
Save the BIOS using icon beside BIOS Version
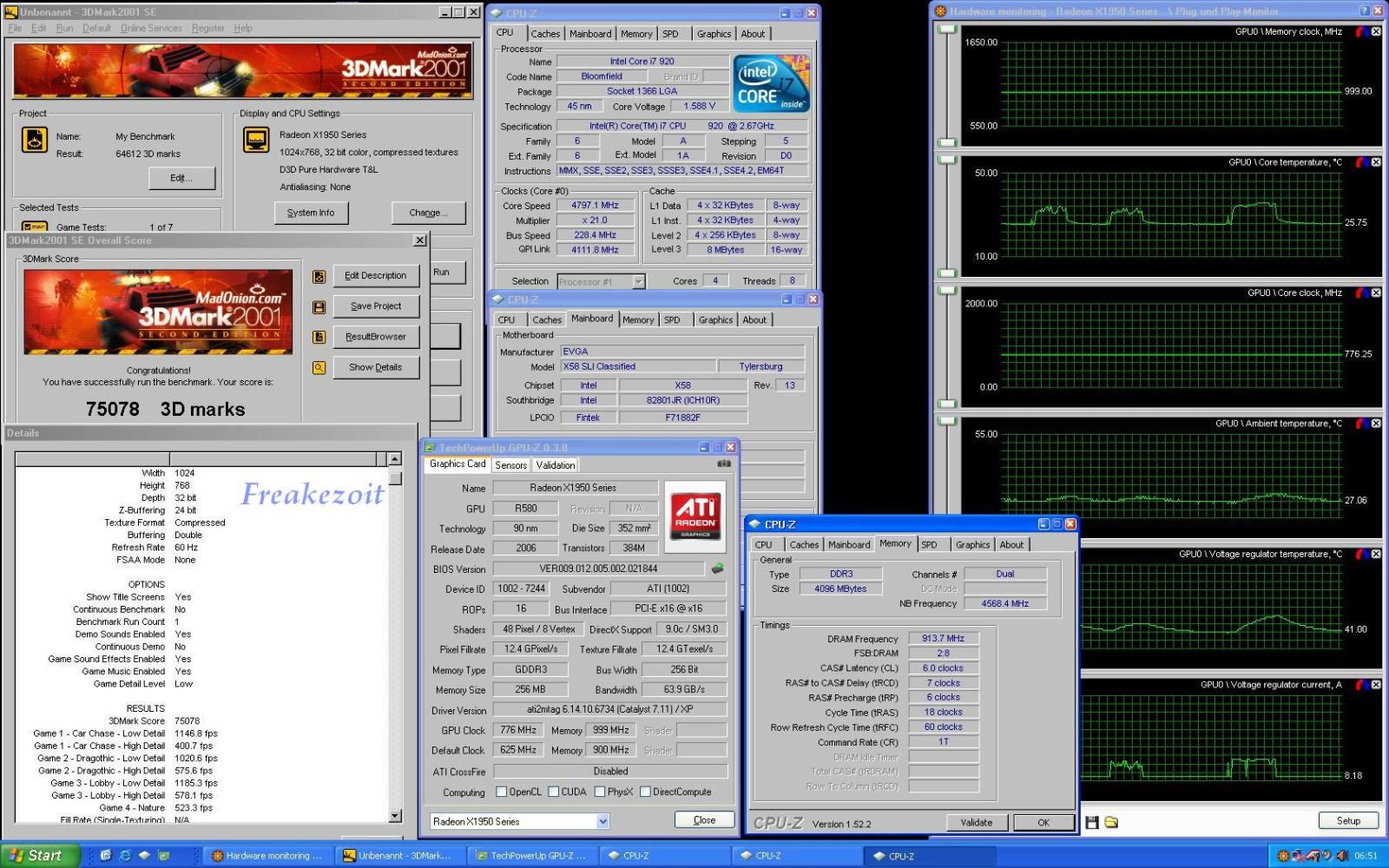pyautogui.click(x=717, y=569)
